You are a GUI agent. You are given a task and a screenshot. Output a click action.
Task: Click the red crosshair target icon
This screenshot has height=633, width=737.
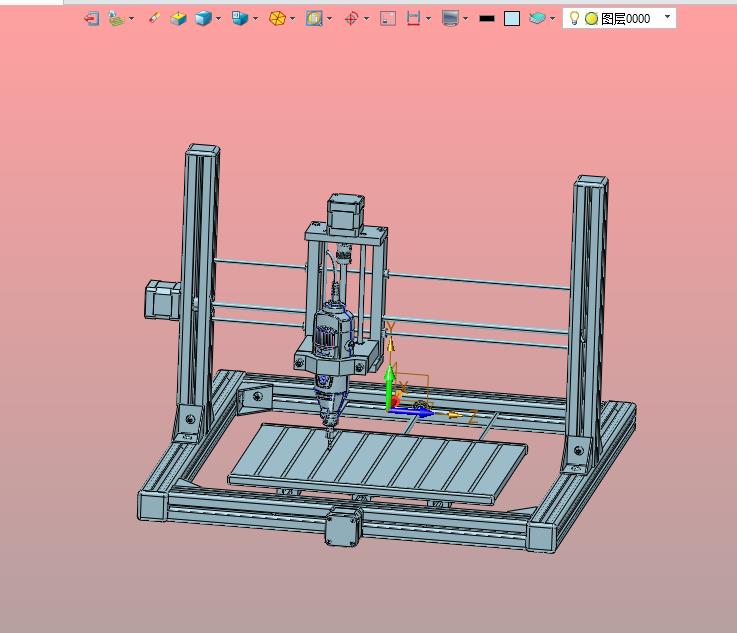coord(351,19)
